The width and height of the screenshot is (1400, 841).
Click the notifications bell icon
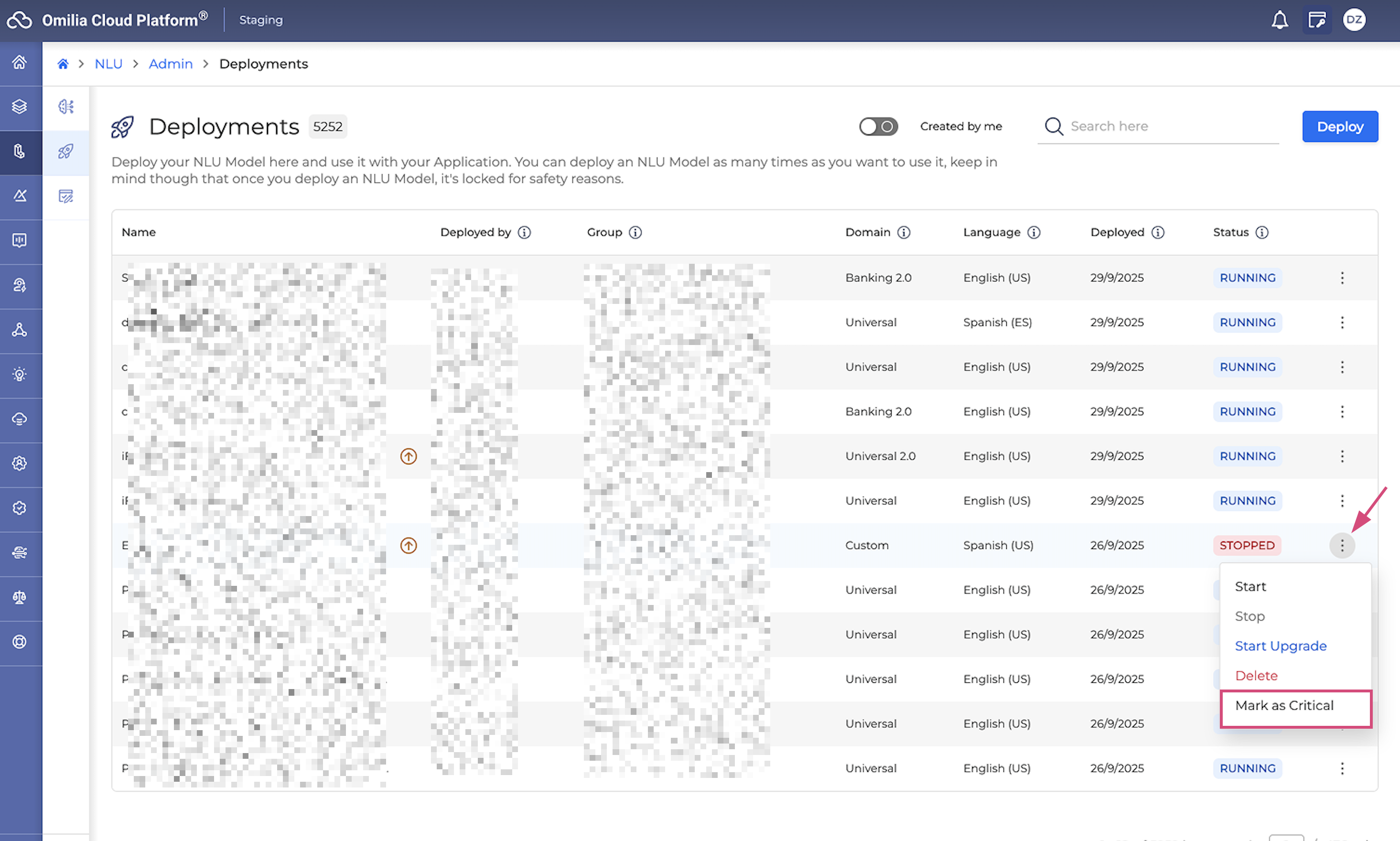coord(1279,21)
